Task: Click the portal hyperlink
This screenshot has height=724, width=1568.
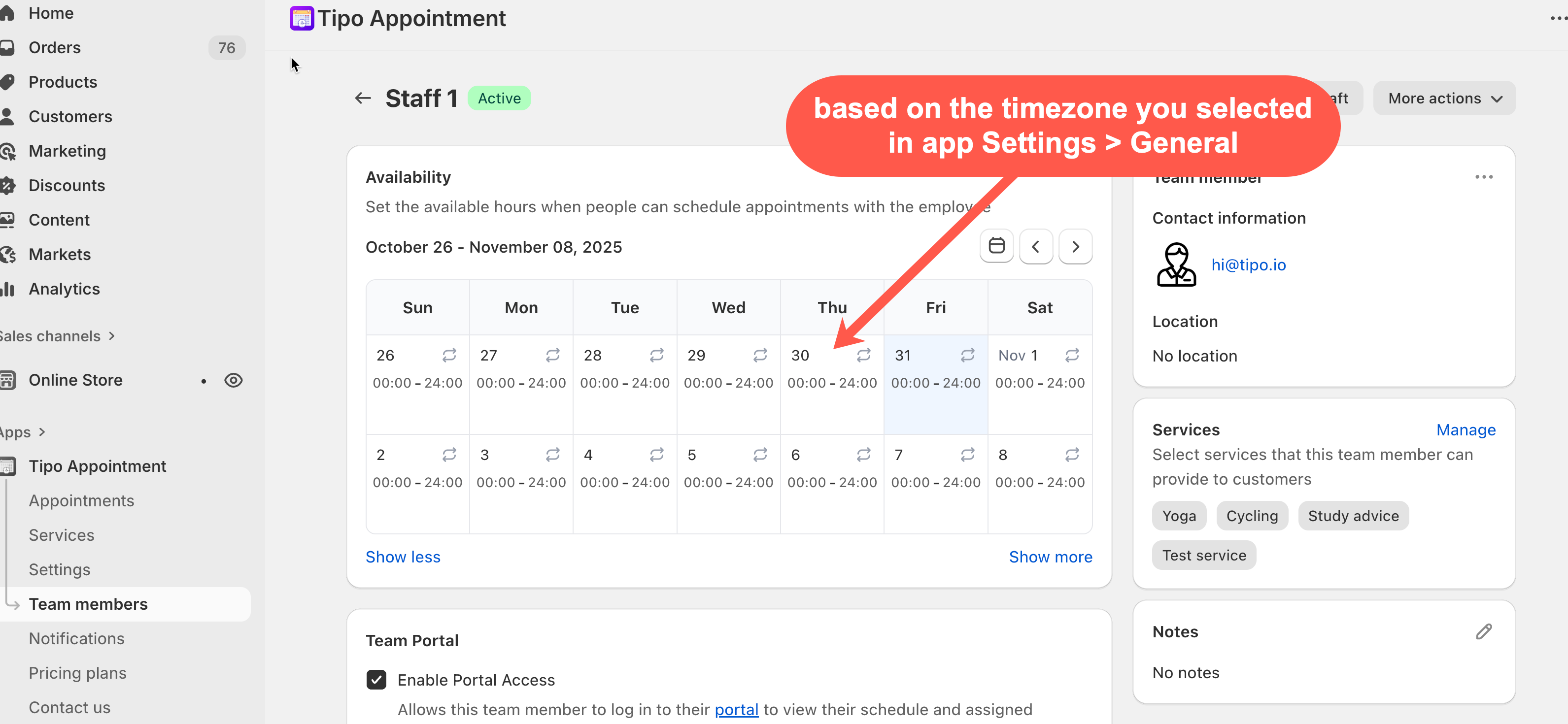Action: coord(736,709)
